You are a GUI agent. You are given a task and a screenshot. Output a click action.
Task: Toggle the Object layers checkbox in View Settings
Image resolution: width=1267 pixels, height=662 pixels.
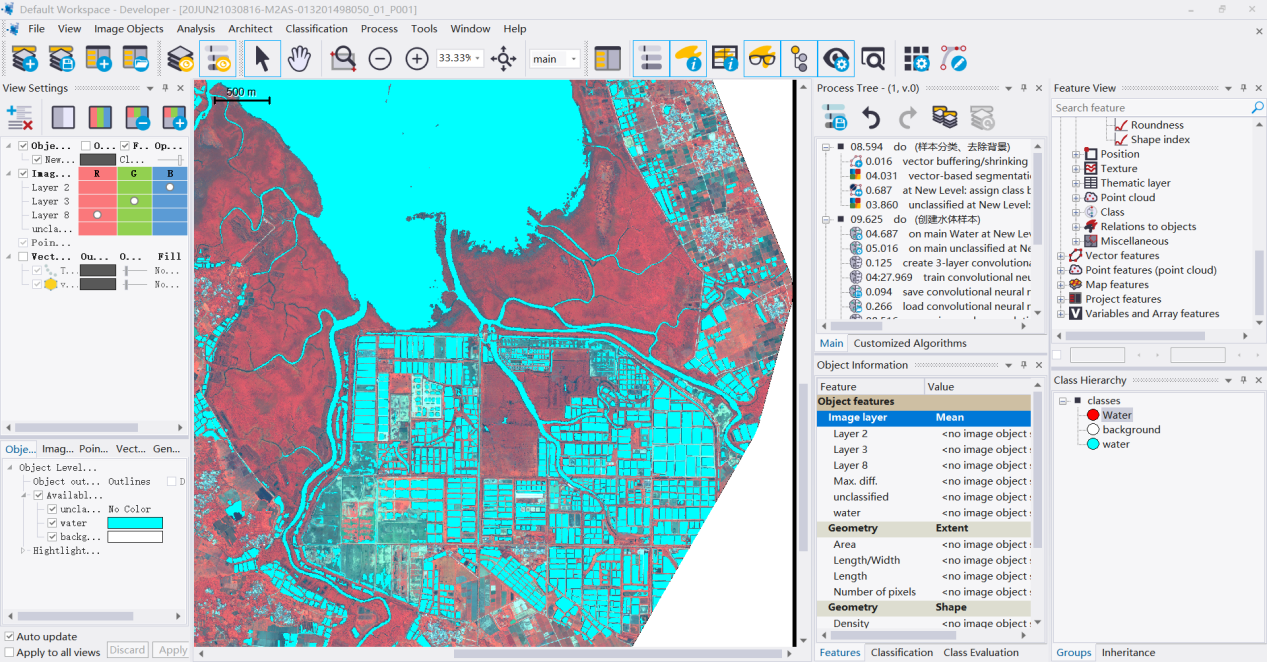click(23, 146)
